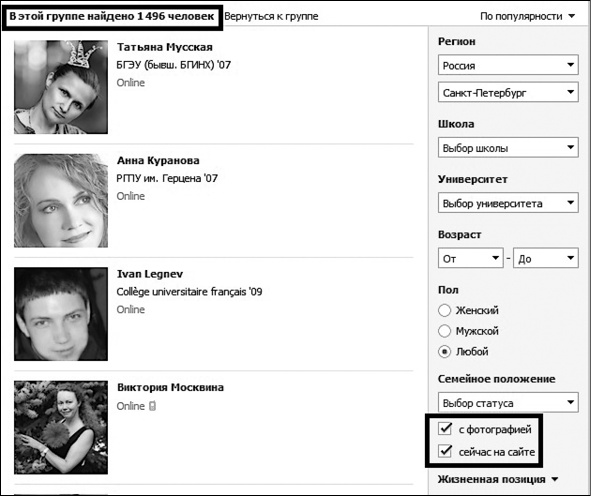591x497 pixels.
Task: Open the Россия country dropdown
Action: (508, 65)
